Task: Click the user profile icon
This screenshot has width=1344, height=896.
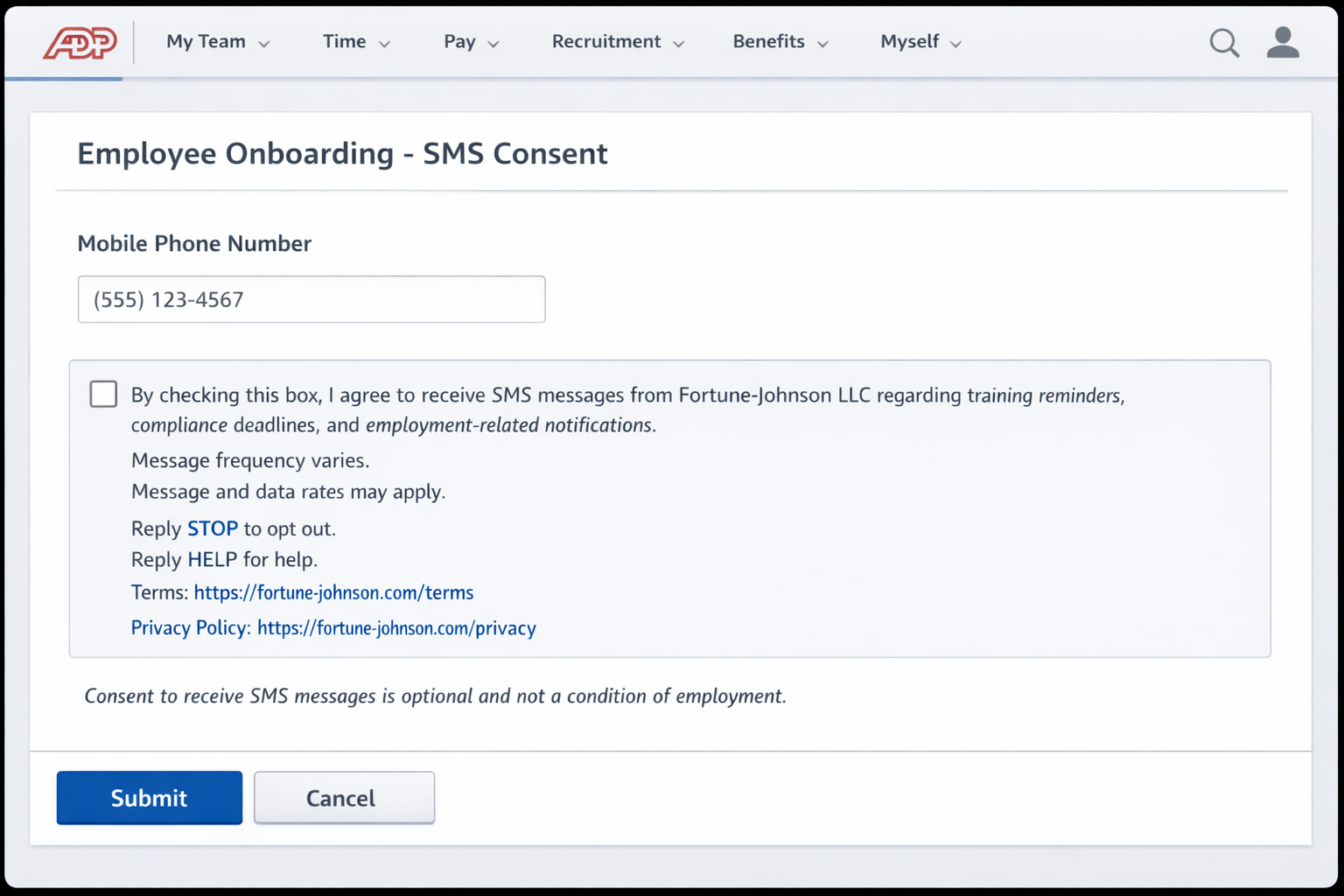Action: [x=1282, y=42]
